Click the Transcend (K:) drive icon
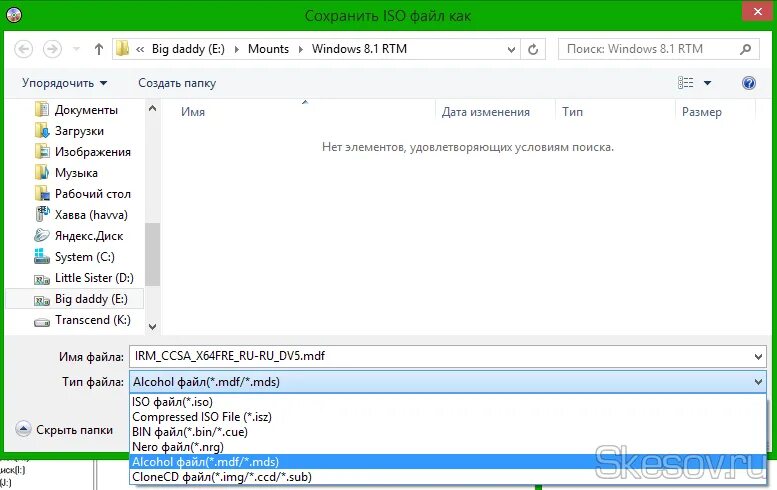Viewport: 777px width, 490px height. [42, 323]
